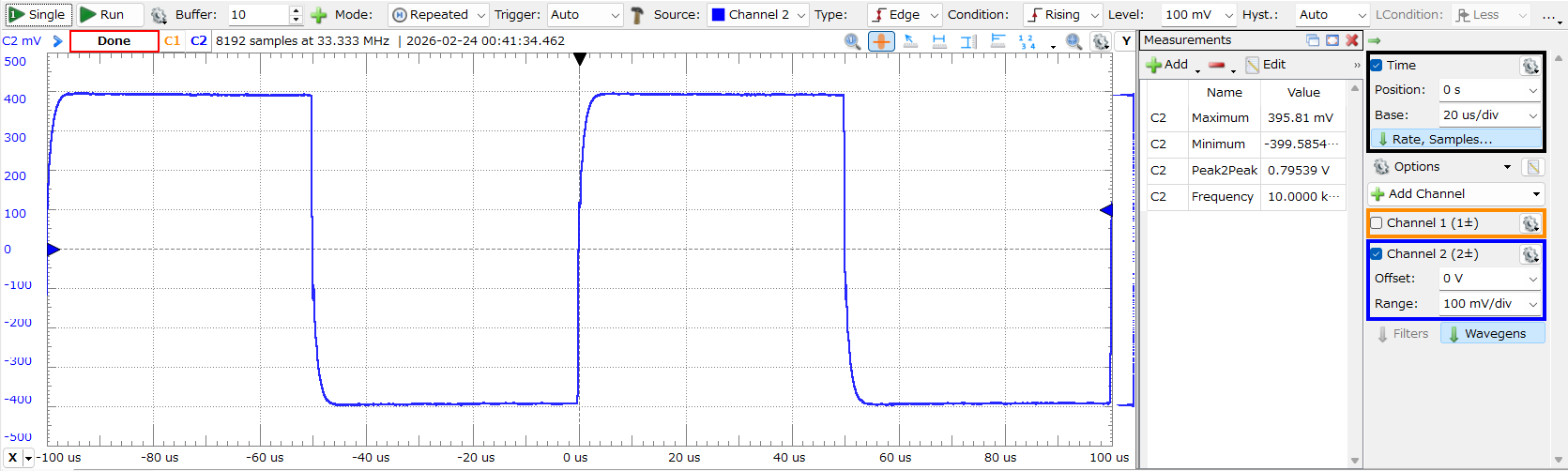Open the Time settings gear icon

(1530, 66)
